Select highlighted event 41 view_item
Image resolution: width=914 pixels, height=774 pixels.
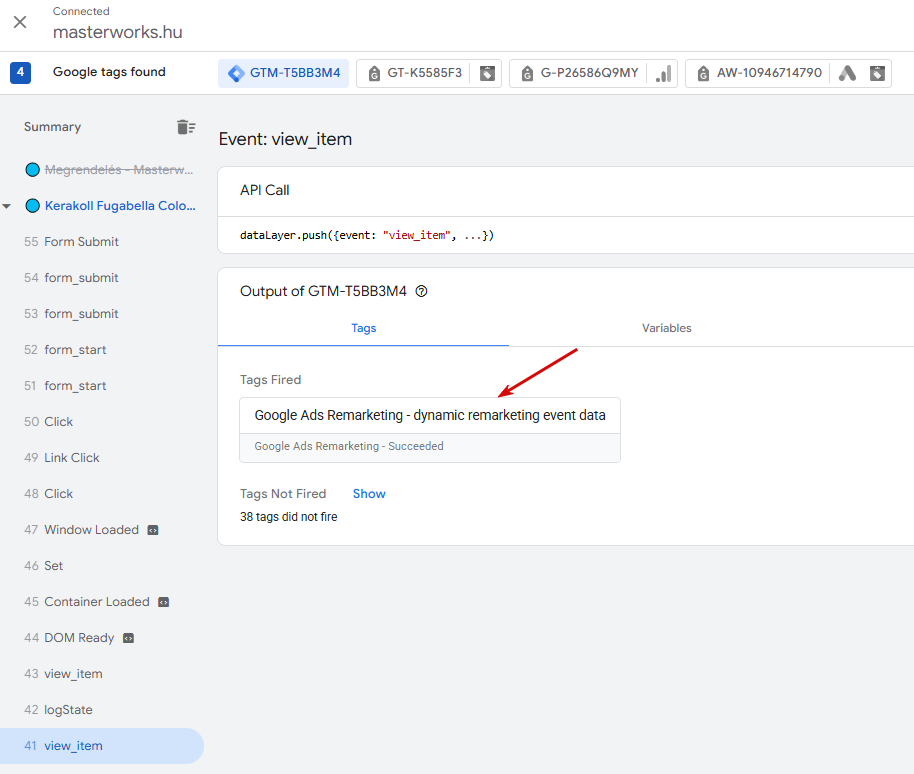coord(101,746)
